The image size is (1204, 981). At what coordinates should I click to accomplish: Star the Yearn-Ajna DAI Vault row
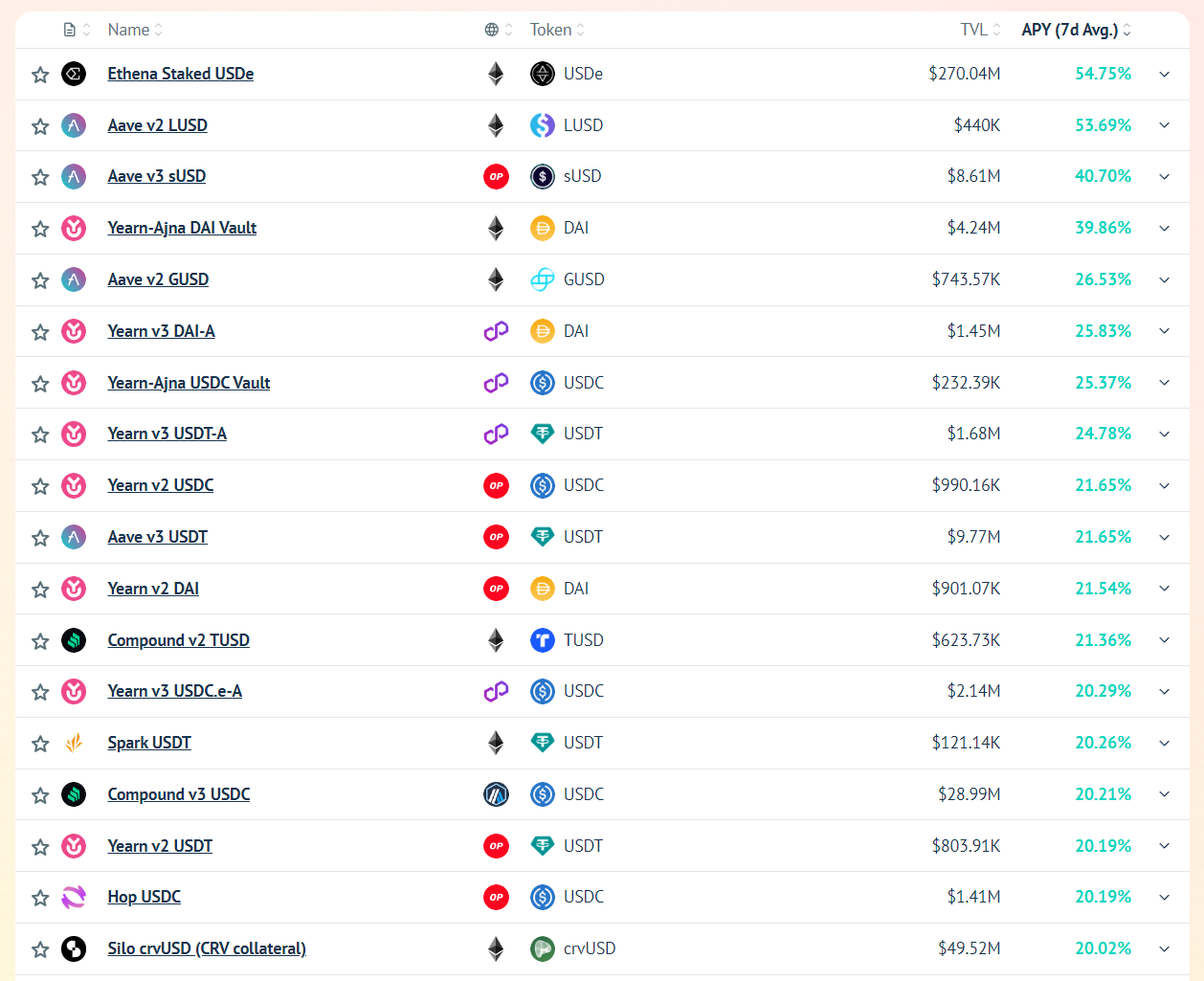click(x=40, y=229)
